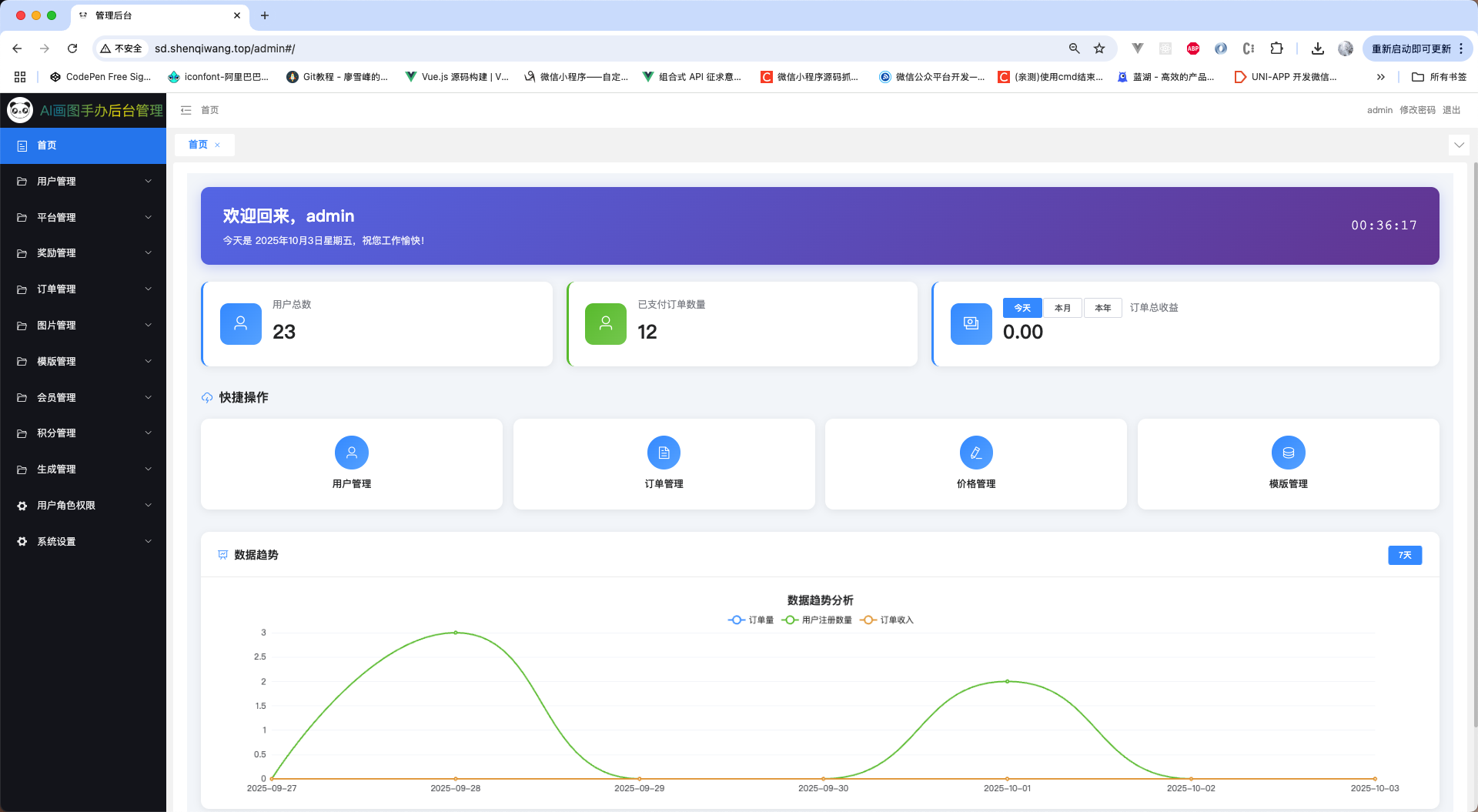Open the browser extensions puzzle icon
The image size is (1478, 812).
[1276, 48]
